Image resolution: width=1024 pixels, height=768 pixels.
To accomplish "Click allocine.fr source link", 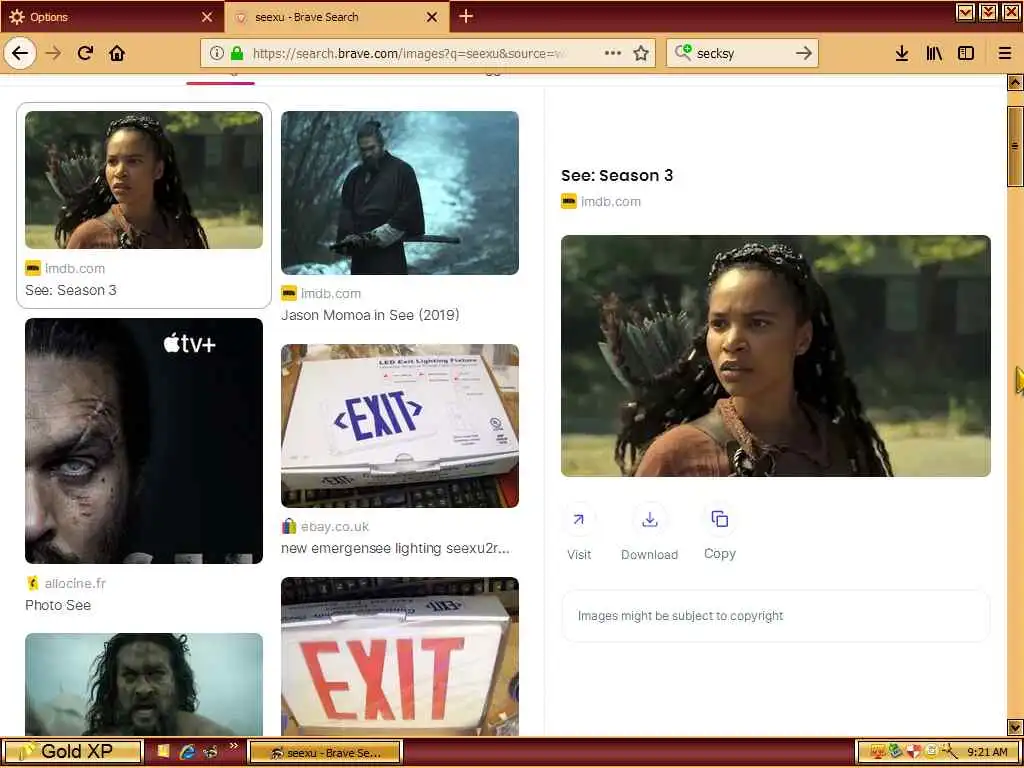I will [75, 583].
